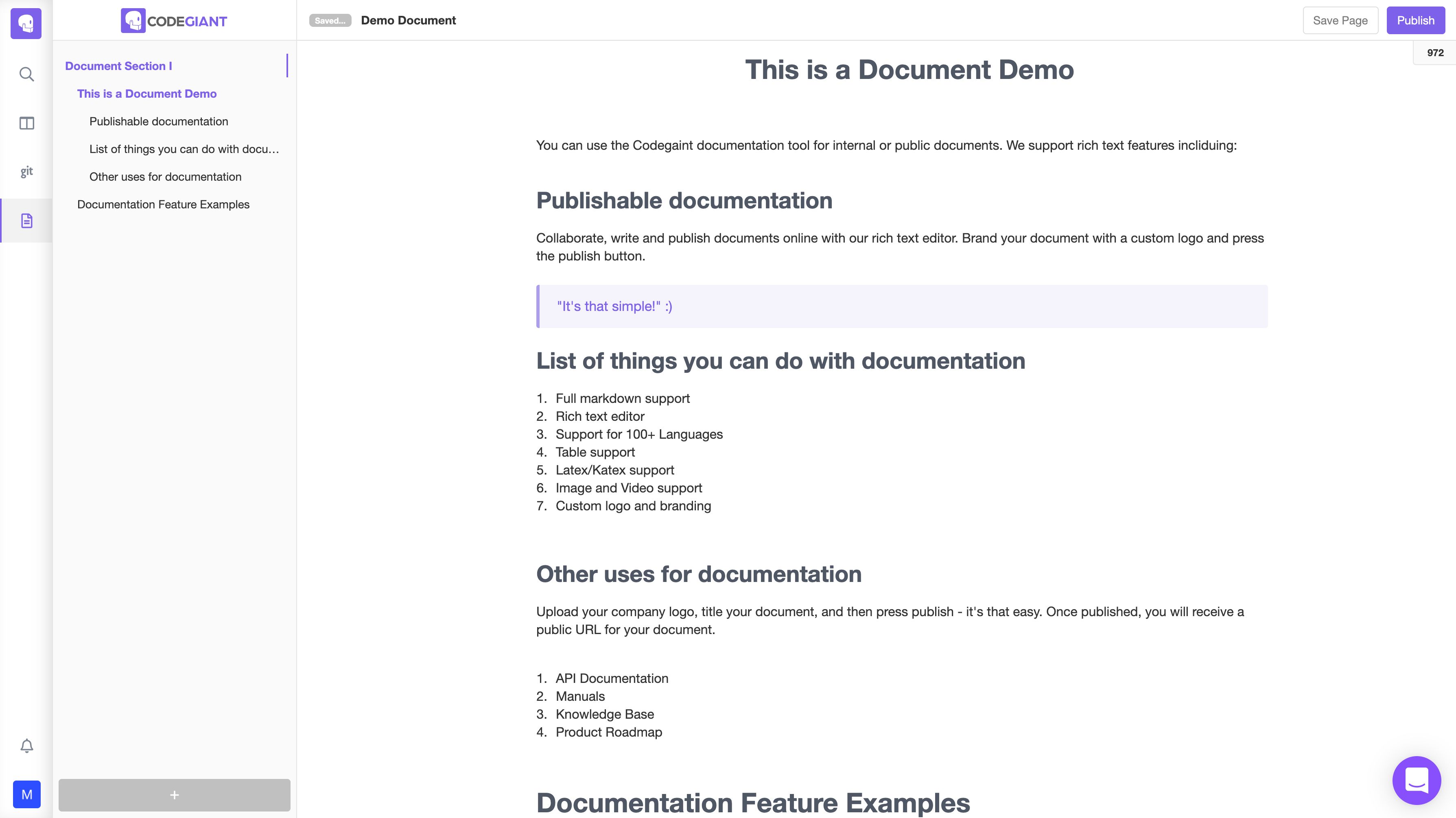The width and height of the screenshot is (1456, 818).
Task: Click the Publish button
Action: coord(1415,20)
